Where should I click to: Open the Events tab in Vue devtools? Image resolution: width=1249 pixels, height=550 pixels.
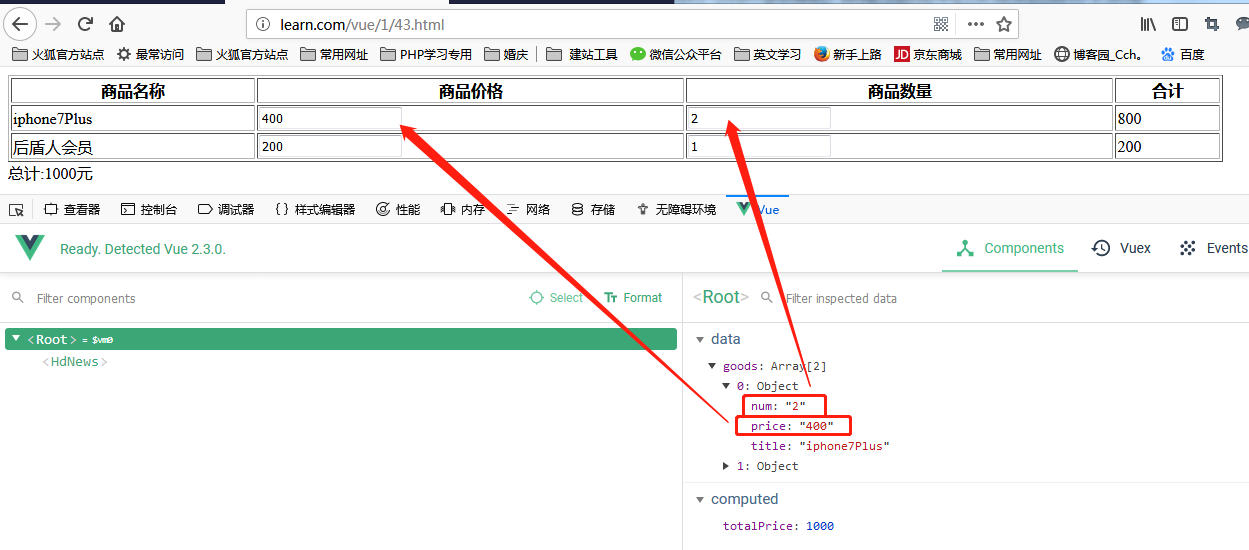pyautogui.click(x=1213, y=248)
